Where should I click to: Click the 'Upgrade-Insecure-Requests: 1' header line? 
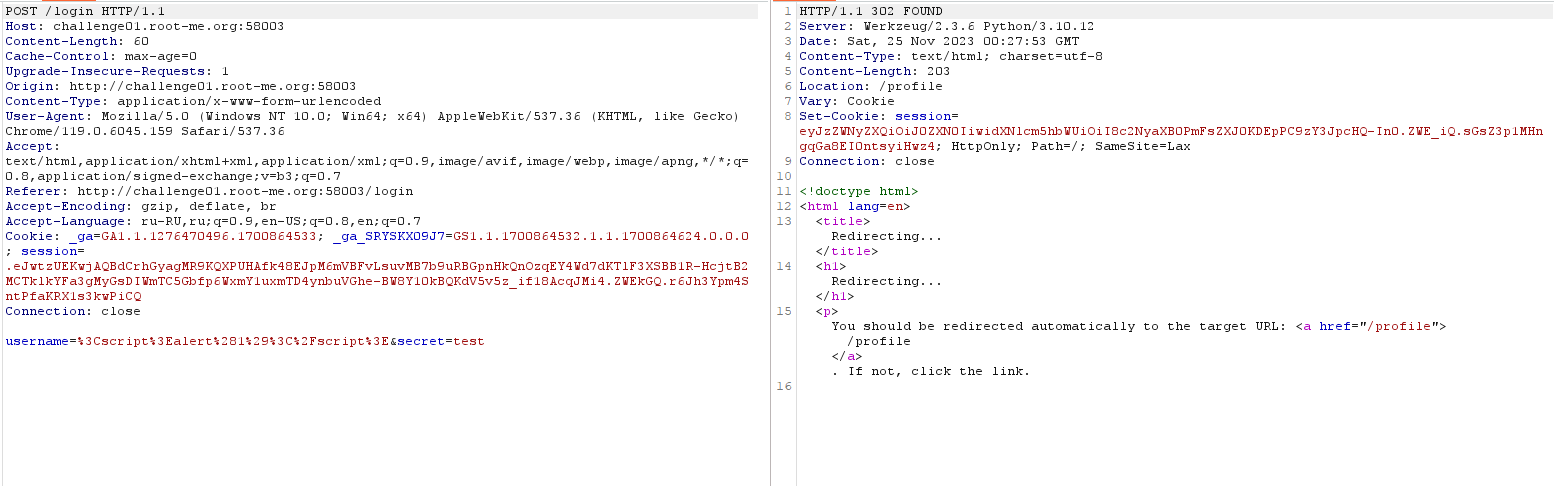click(x=116, y=71)
